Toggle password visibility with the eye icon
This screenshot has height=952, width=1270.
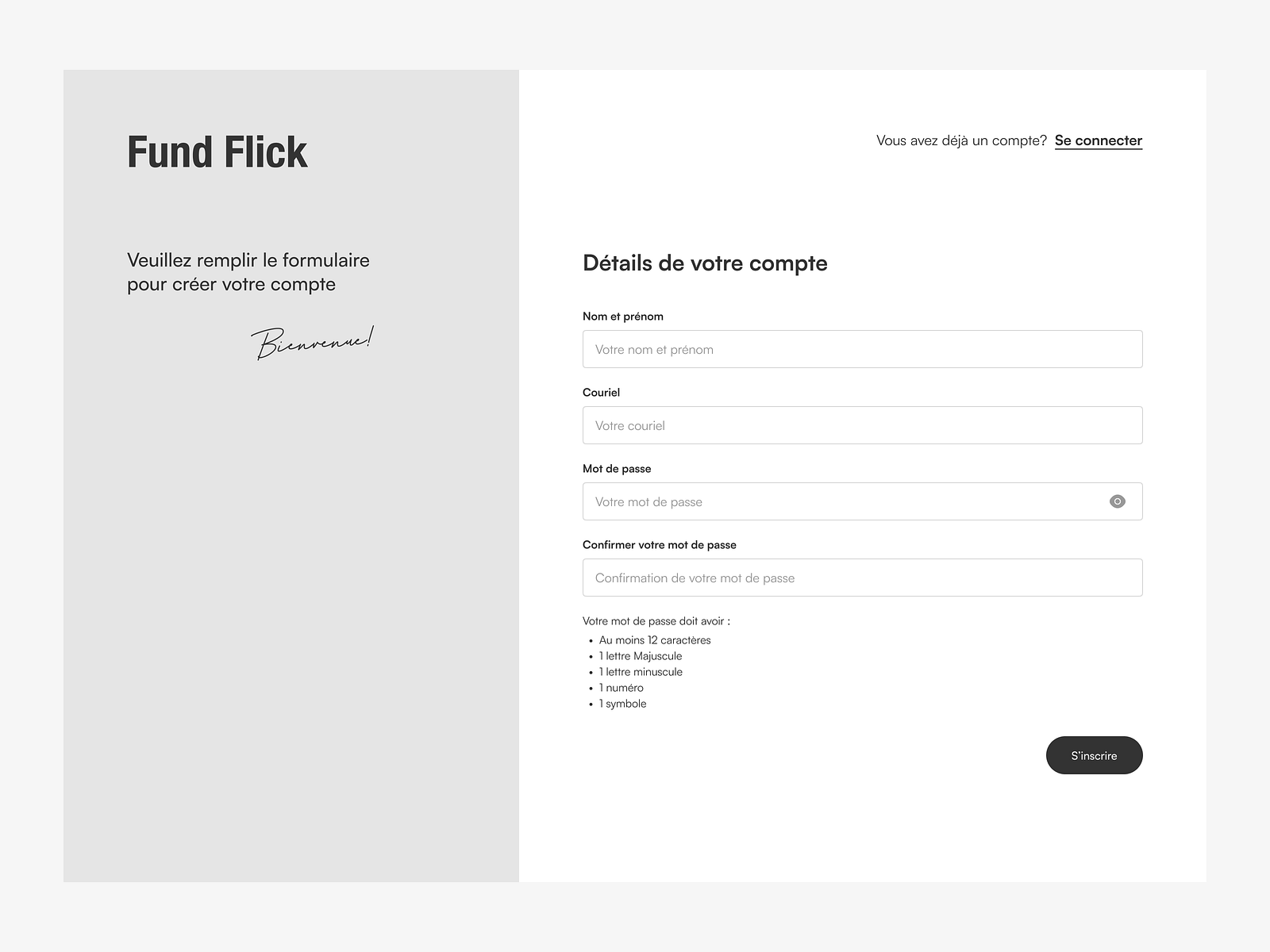pyautogui.click(x=1117, y=501)
